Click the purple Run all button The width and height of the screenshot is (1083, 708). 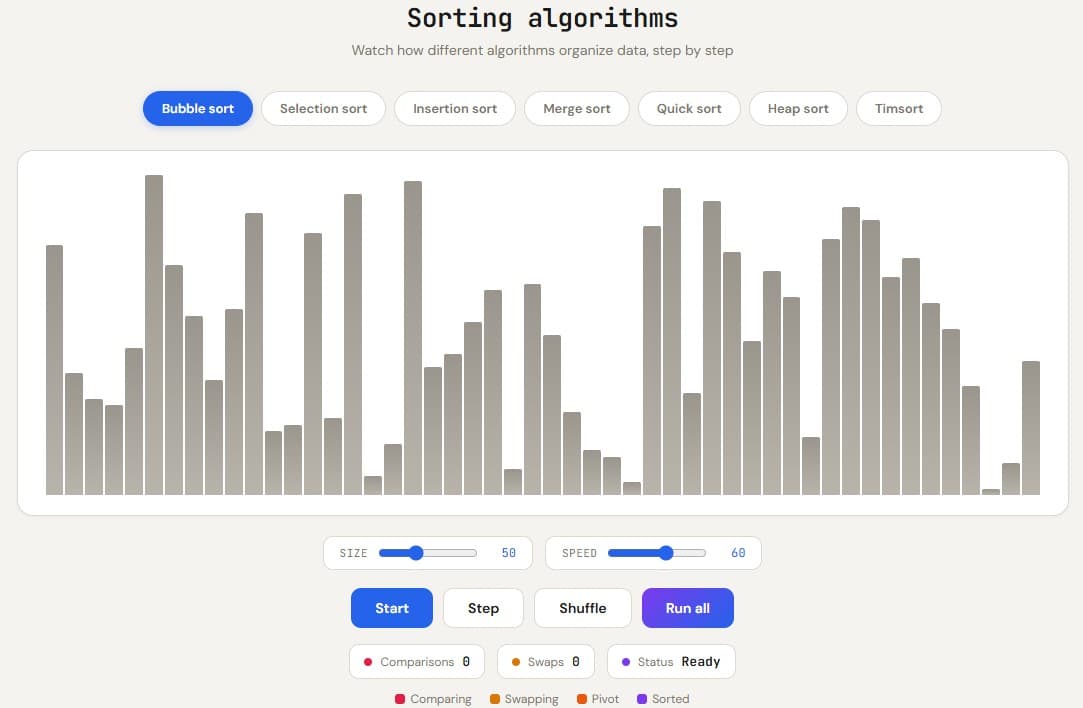[687, 608]
